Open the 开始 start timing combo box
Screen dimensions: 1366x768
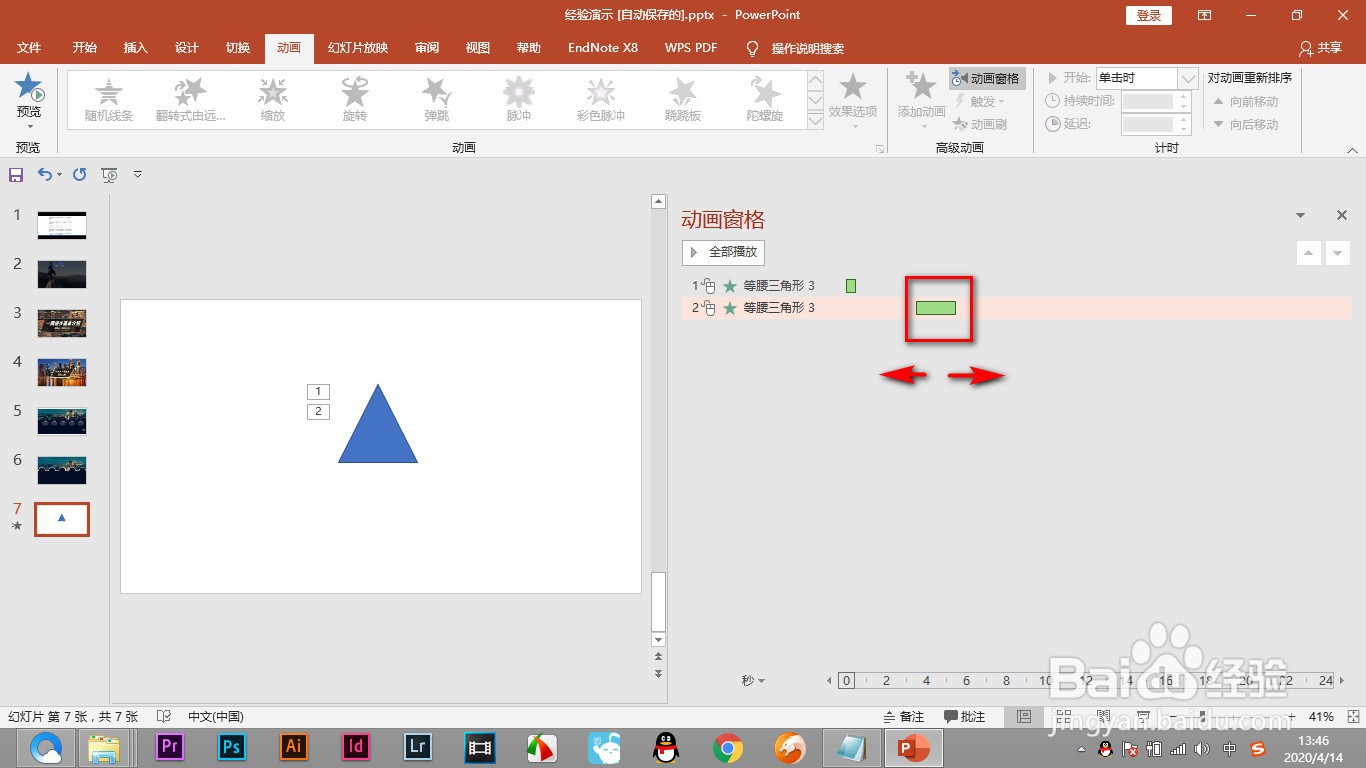(x=1146, y=78)
